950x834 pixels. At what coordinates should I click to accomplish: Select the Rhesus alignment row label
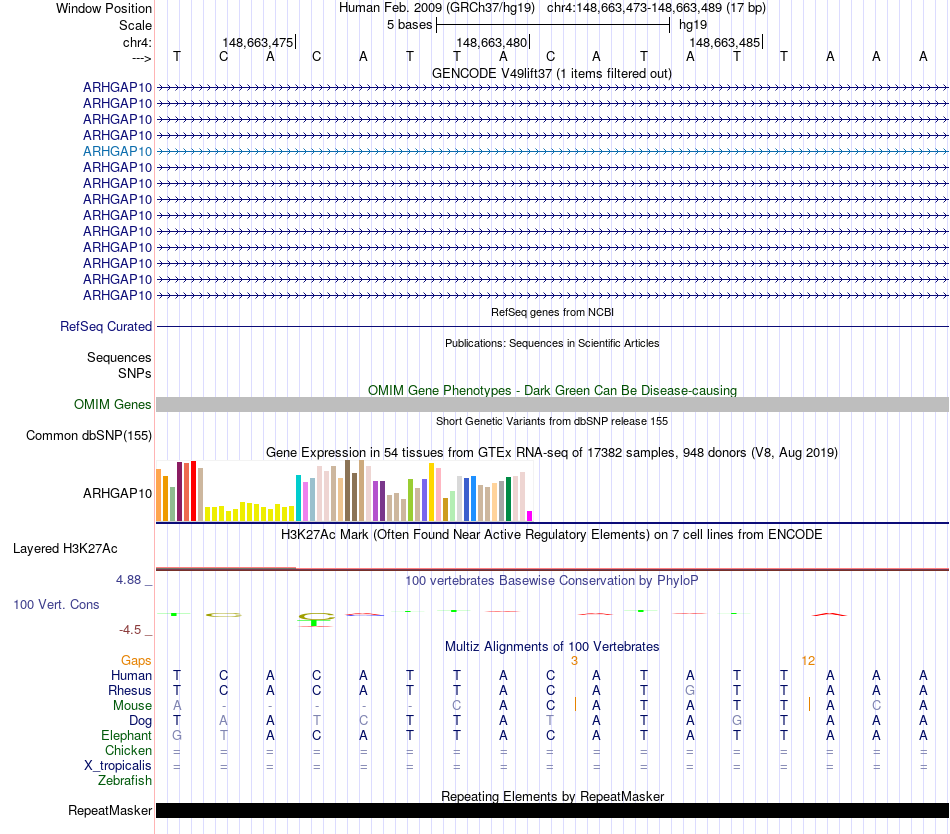click(130, 690)
